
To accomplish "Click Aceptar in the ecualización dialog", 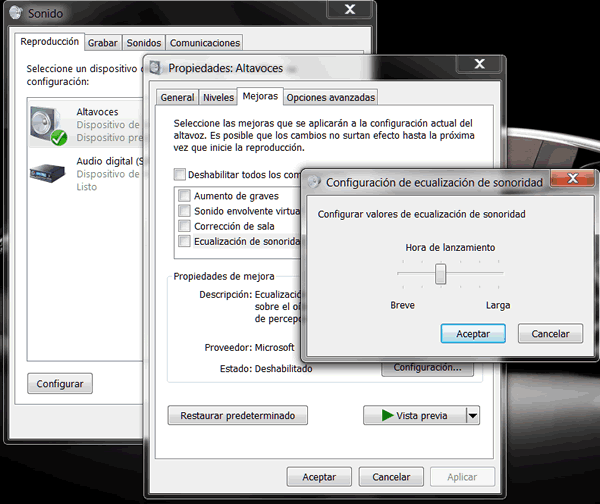I will (x=473, y=334).
